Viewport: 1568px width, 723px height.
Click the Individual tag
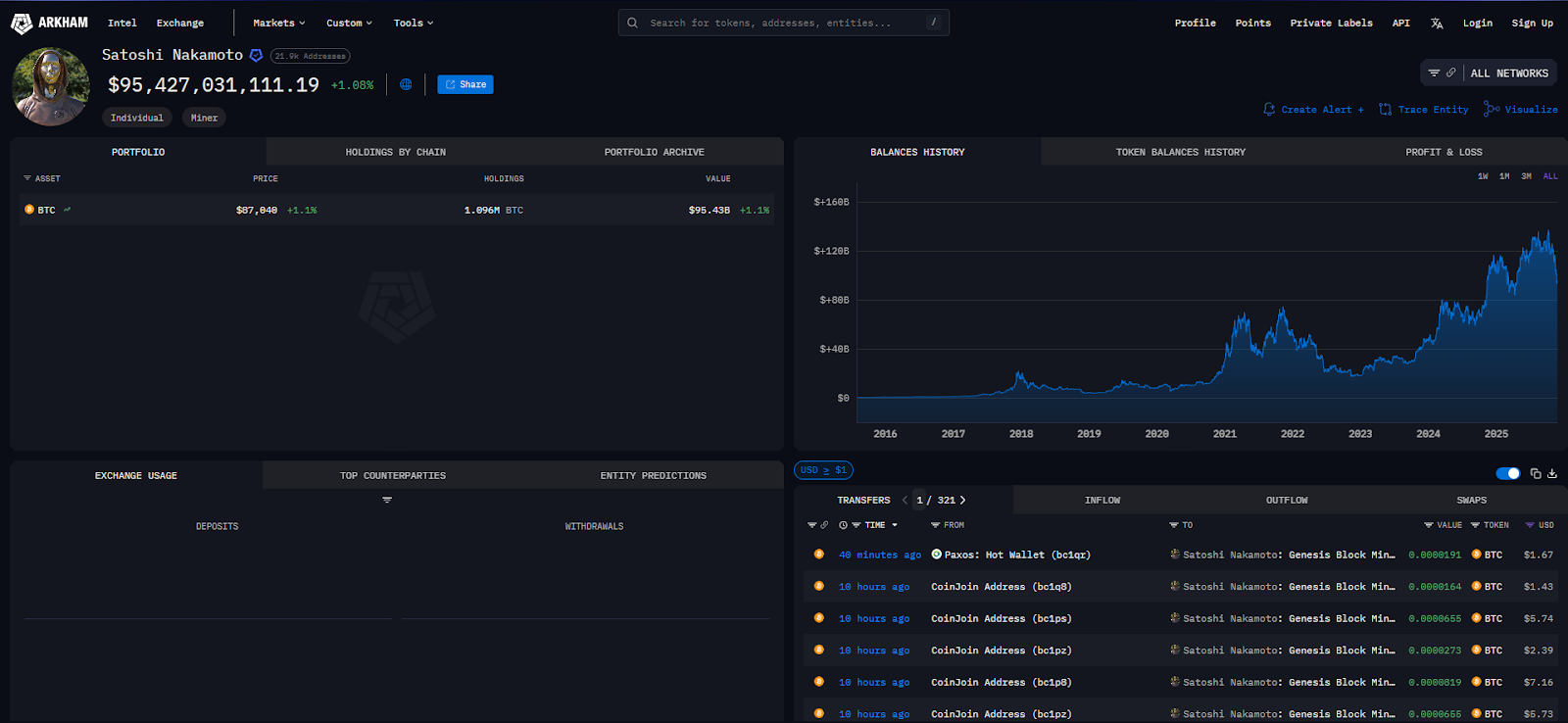(137, 118)
